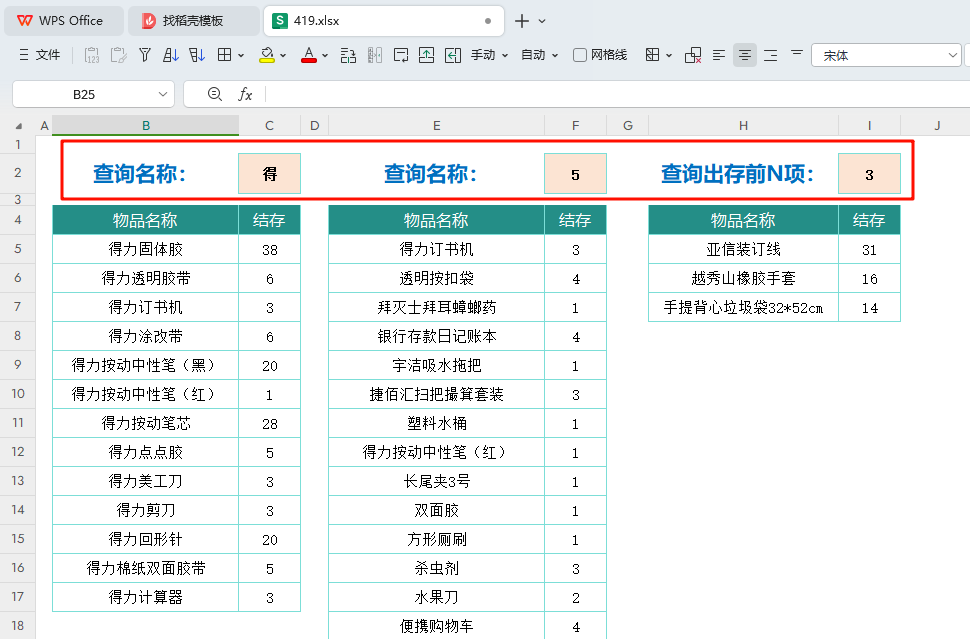970x639 pixels.
Task: Select cell 亚信装订线
Action: coord(744,249)
